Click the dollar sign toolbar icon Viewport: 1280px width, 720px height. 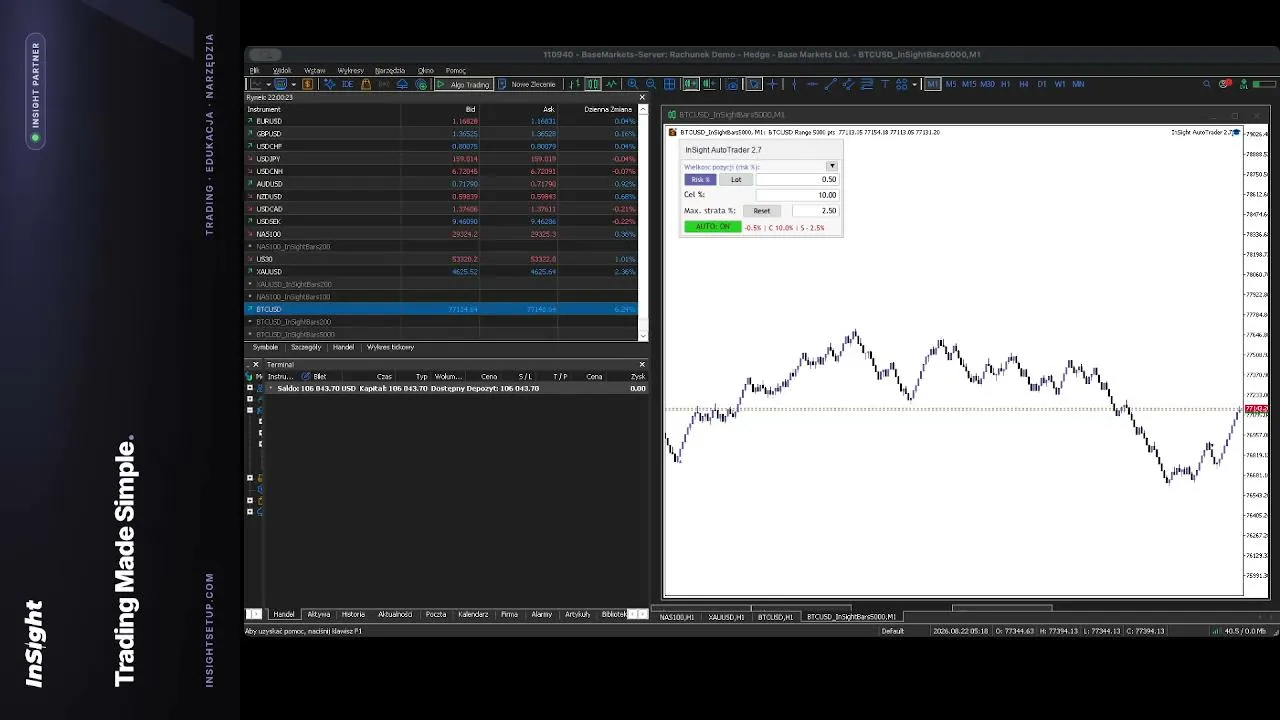307,84
